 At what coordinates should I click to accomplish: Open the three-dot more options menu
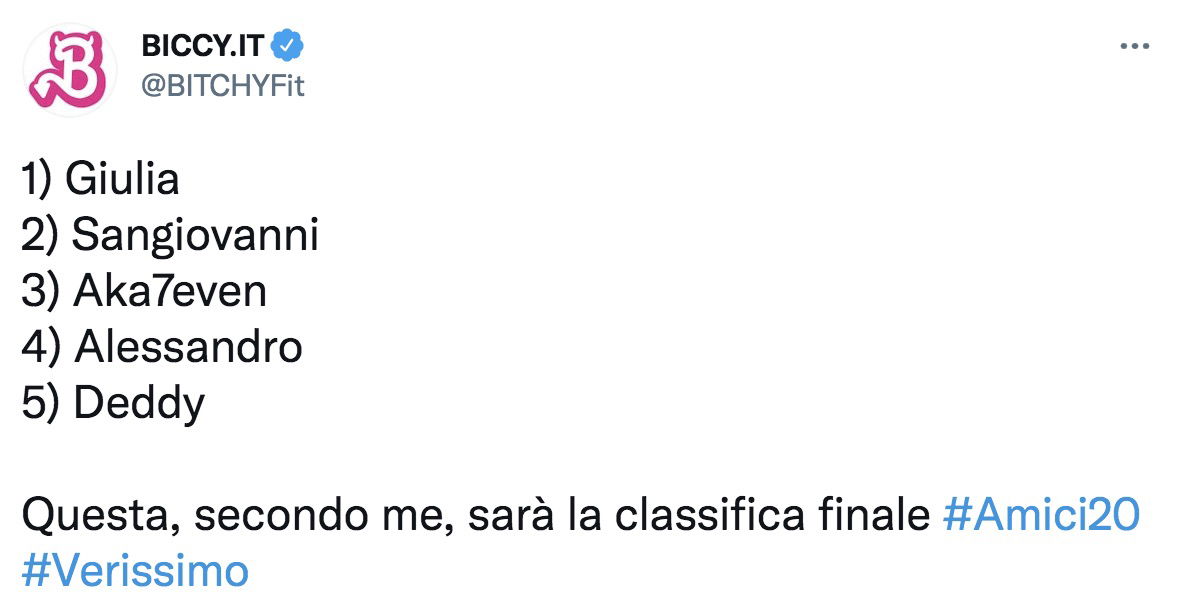click(x=1134, y=47)
